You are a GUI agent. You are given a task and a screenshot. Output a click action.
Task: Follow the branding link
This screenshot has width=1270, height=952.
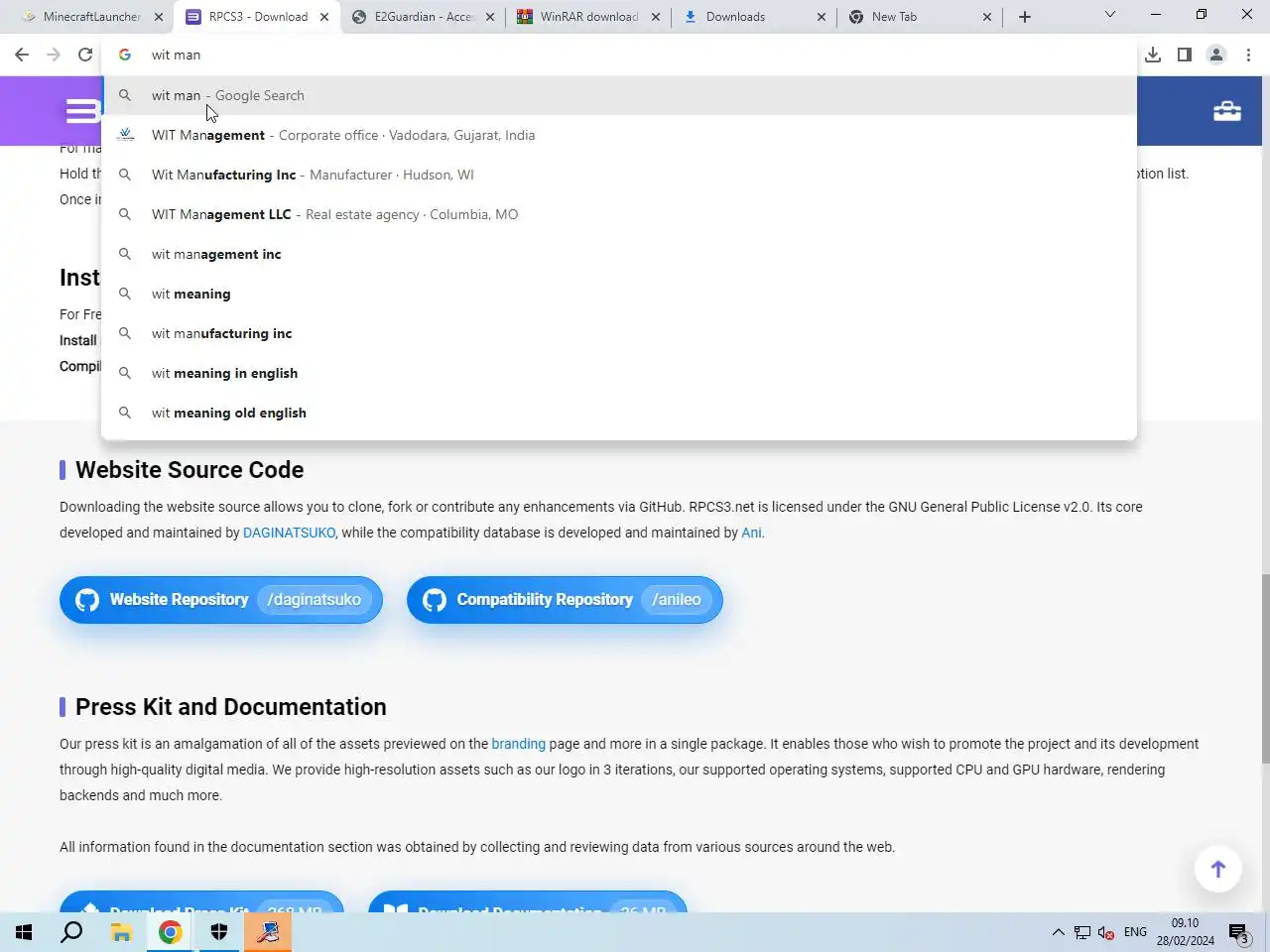click(x=518, y=744)
